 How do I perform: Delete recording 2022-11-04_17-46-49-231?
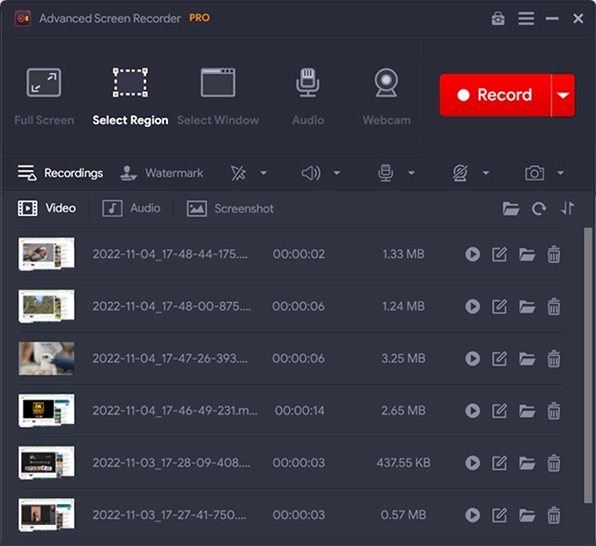(554, 411)
